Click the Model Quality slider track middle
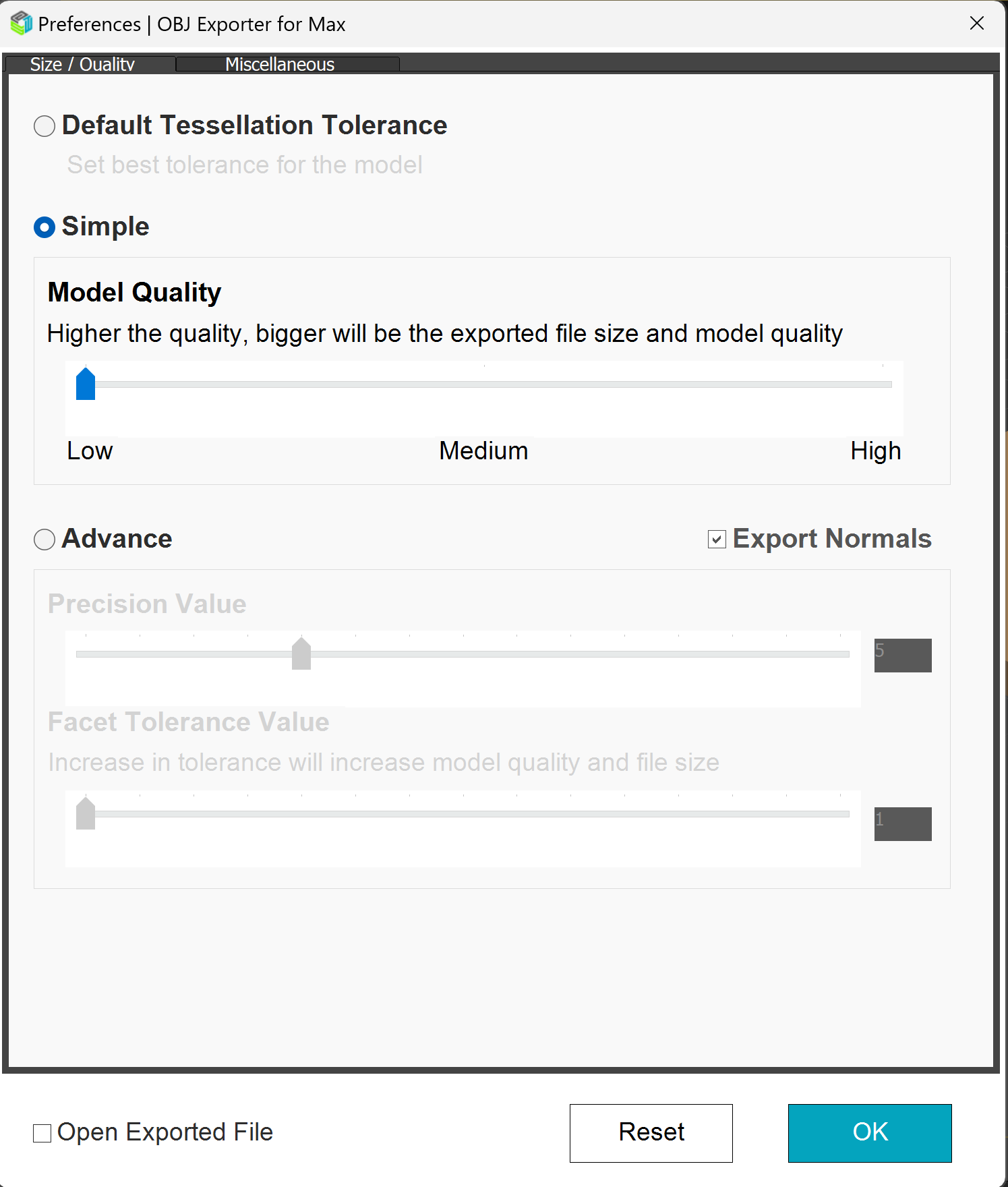The image size is (1008, 1187). 484,384
